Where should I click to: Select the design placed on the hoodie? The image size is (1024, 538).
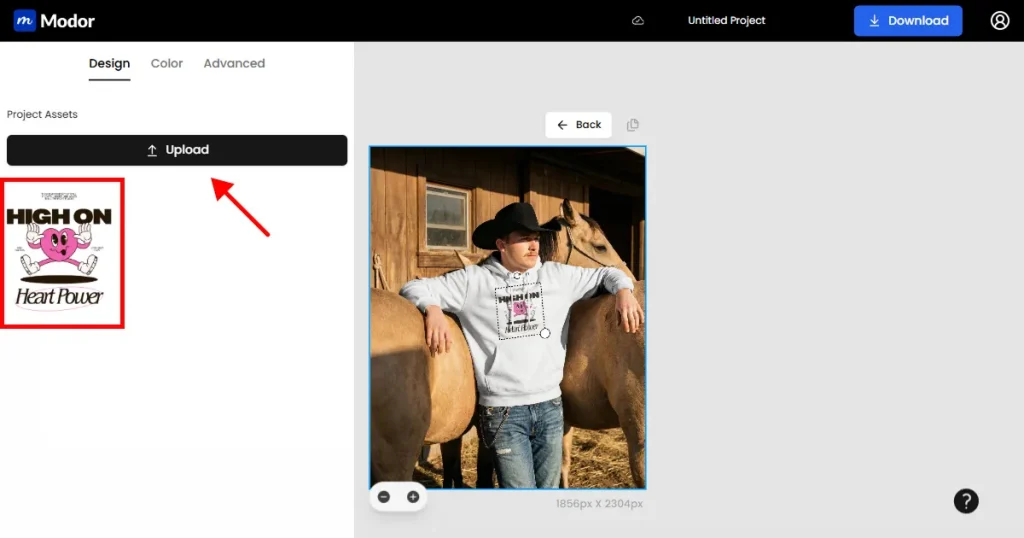520,311
